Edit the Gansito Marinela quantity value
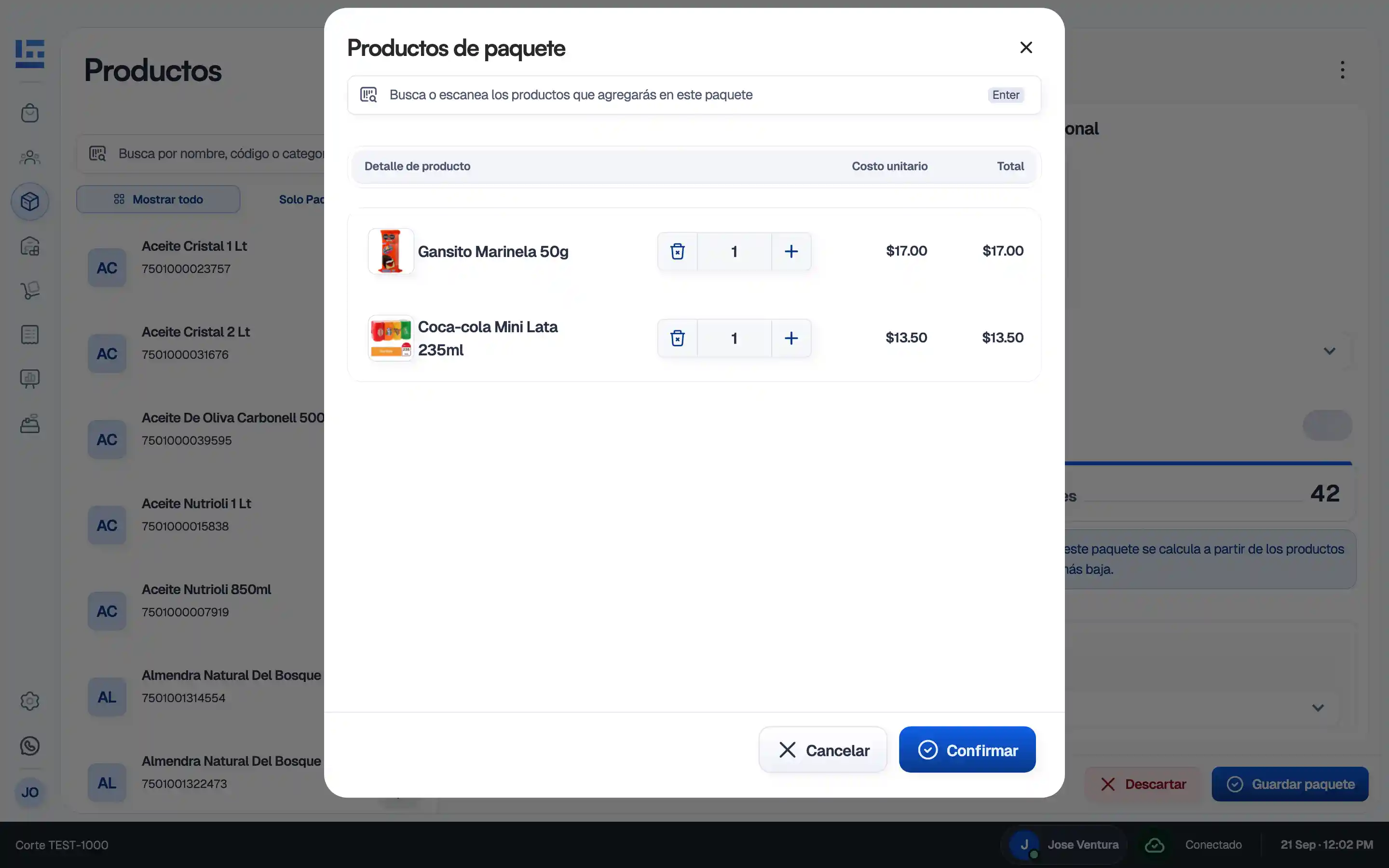Viewport: 1389px width, 868px height. coord(734,251)
